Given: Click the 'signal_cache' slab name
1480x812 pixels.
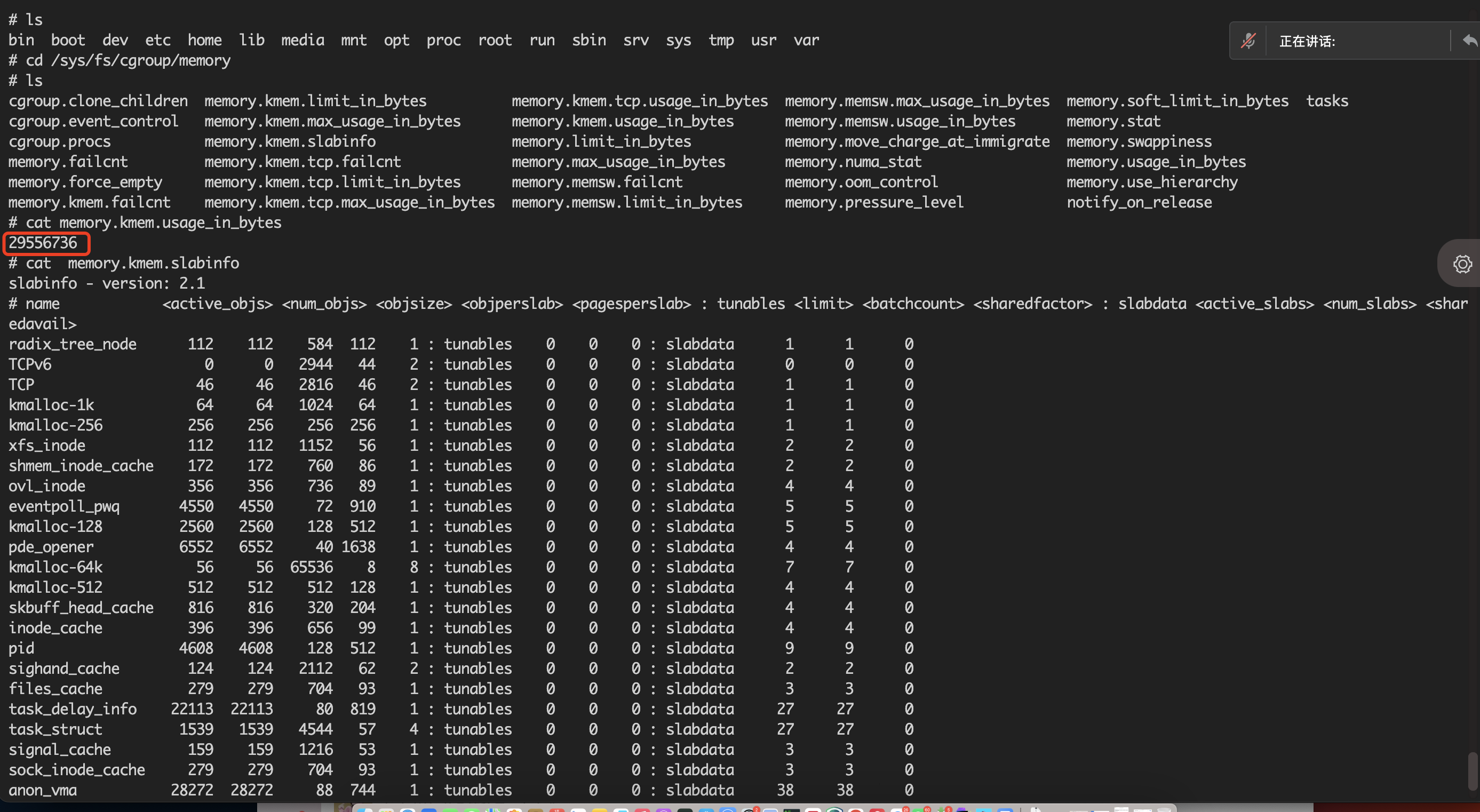Looking at the screenshot, I should point(60,750).
